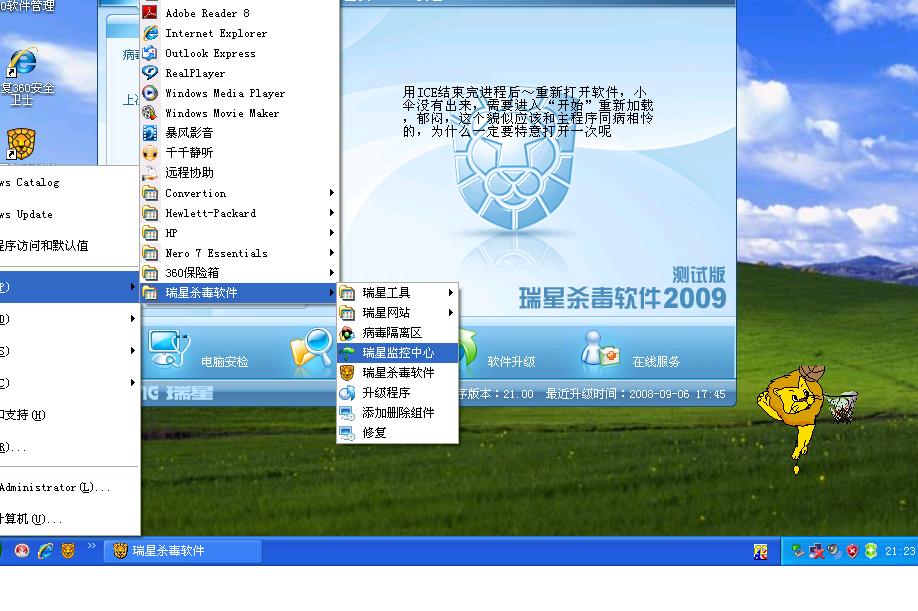Expand quick launch overflow chevron
This screenshot has height=611, width=918.
pyautogui.click(x=91, y=545)
